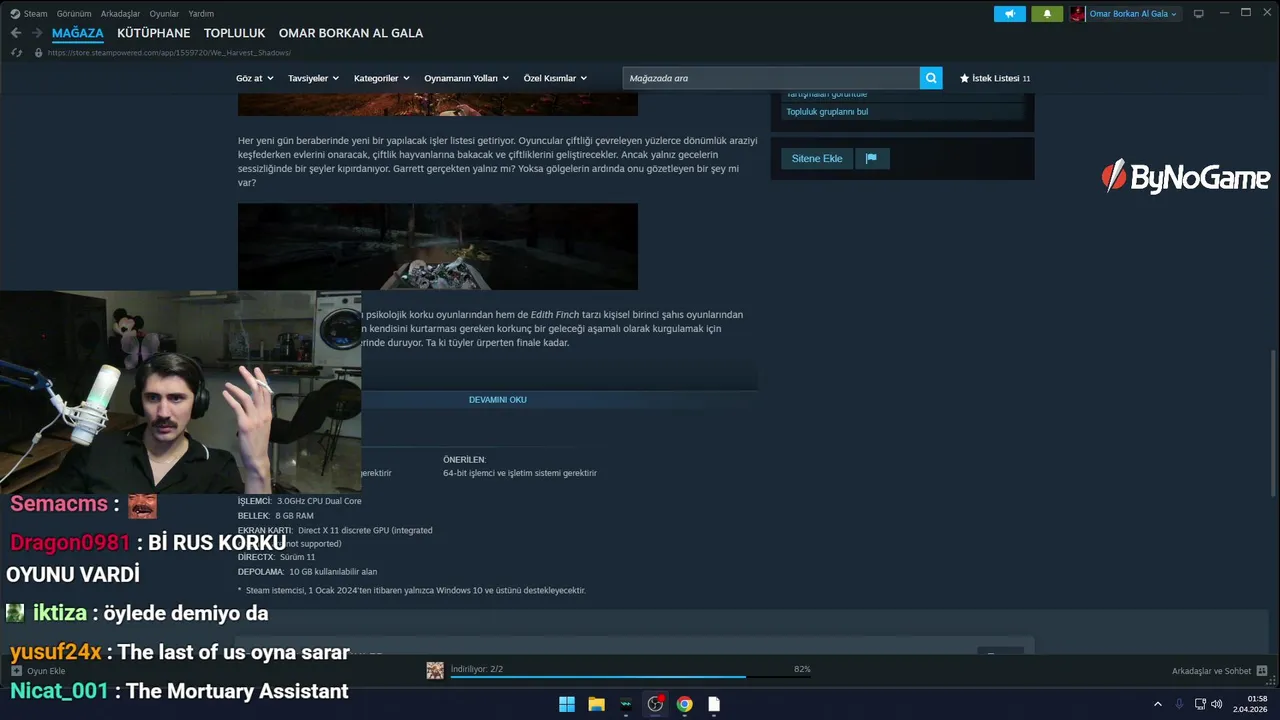Switch to the MAĞAZA tab
This screenshot has width=1280, height=720.
pyautogui.click(x=78, y=33)
